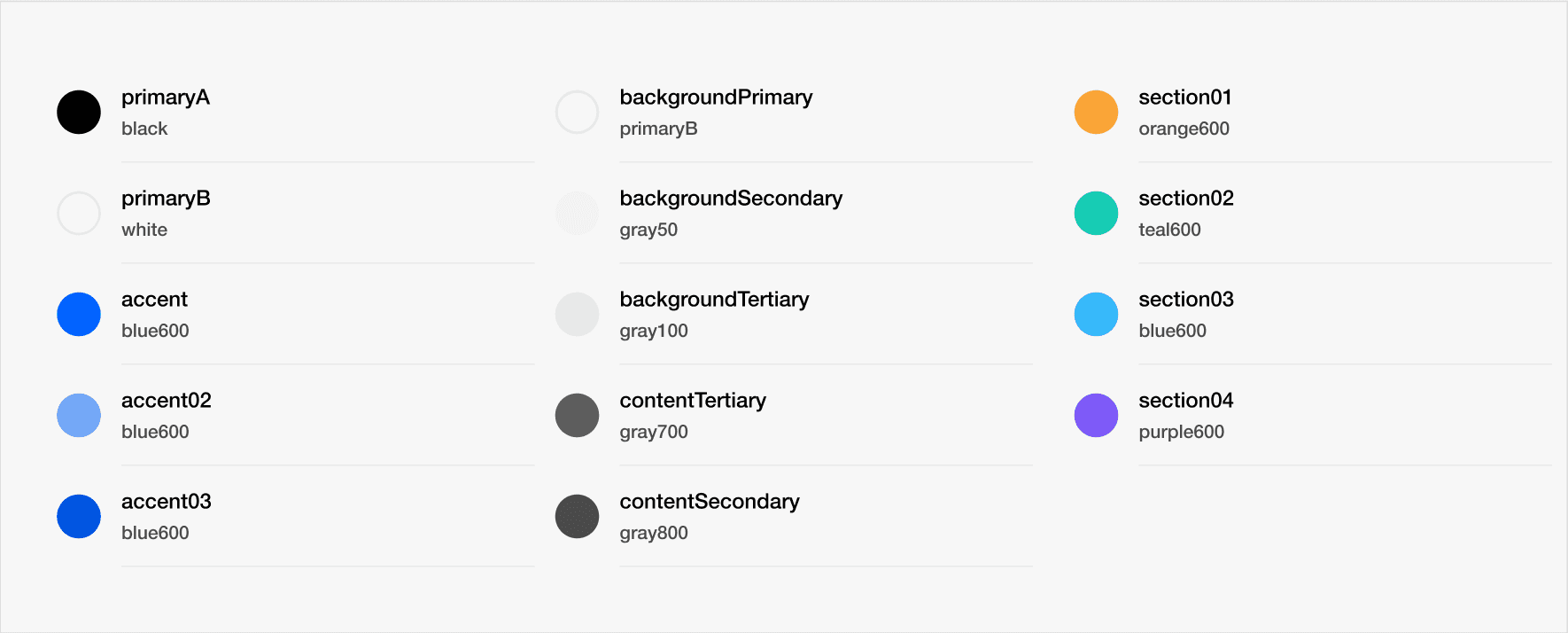Pick the light blue section03 swatch
Viewport: 1568px width, 633px height.
1097,315
